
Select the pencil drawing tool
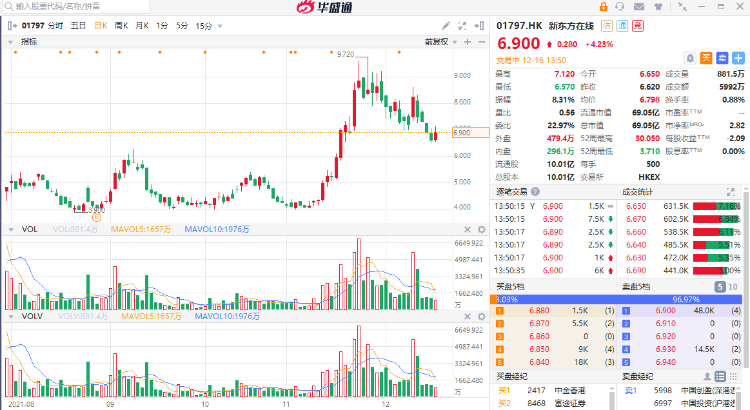[x=445, y=26]
